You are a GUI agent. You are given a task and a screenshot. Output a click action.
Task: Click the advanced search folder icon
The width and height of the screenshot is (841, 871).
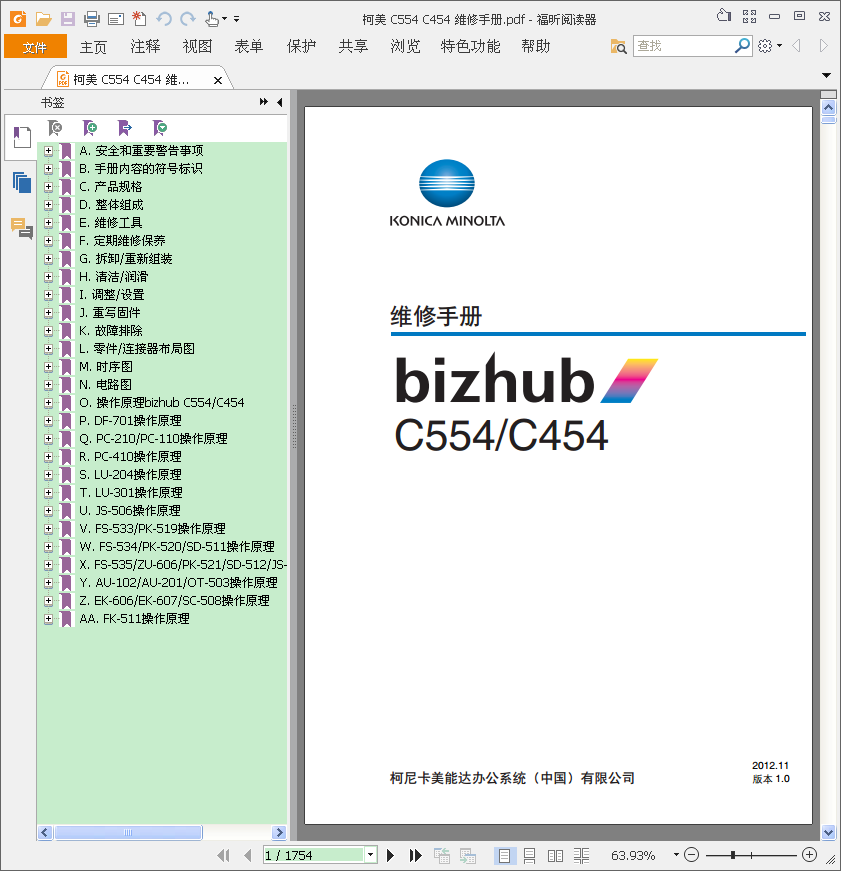618,46
